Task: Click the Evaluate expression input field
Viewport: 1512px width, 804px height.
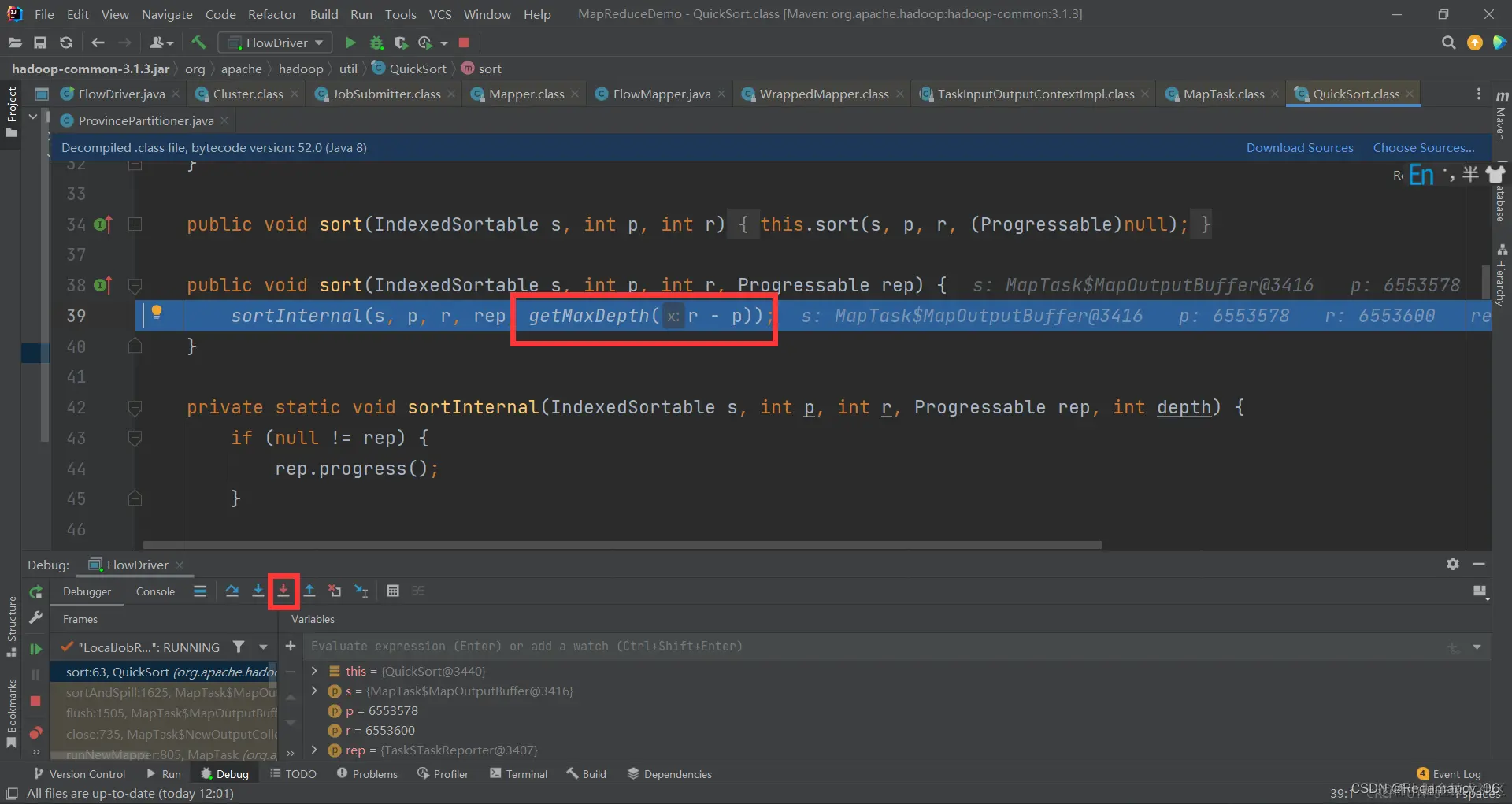Action: [x=874, y=647]
